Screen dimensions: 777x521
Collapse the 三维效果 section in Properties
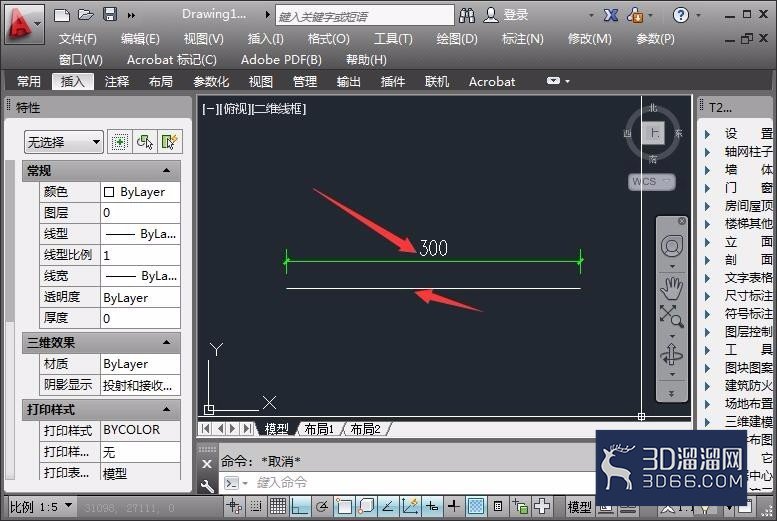tap(166, 343)
